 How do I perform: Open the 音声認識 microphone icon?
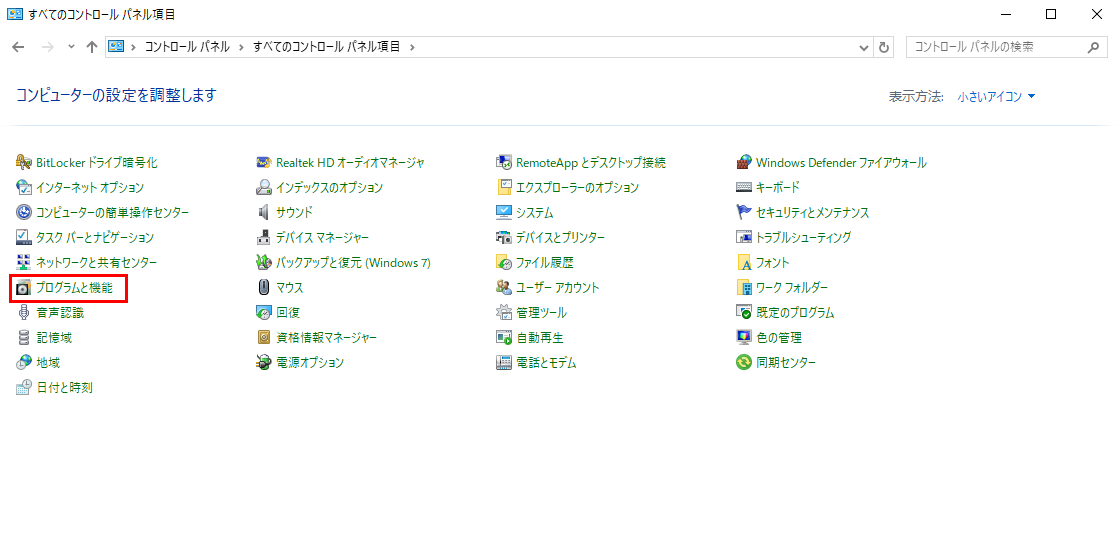coord(23,312)
